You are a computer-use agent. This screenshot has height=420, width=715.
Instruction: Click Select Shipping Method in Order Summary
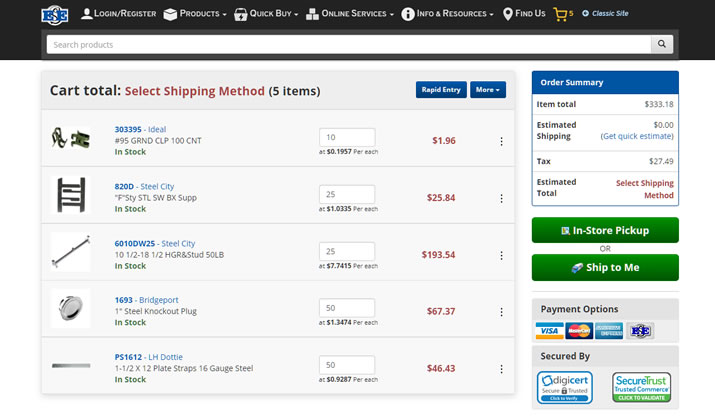click(645, 189)
